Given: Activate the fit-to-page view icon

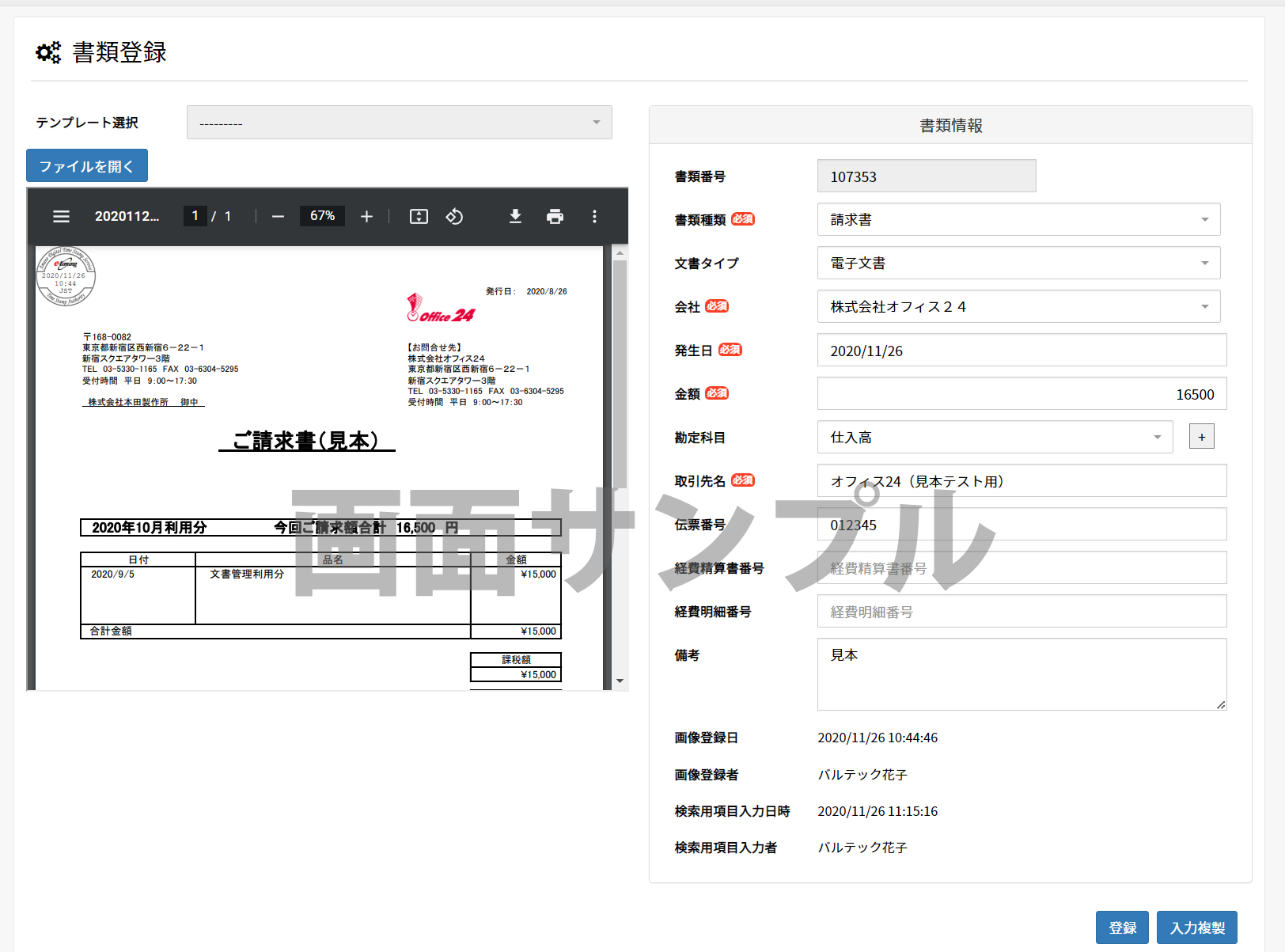Looking at the screenshot, I should 419,215.
